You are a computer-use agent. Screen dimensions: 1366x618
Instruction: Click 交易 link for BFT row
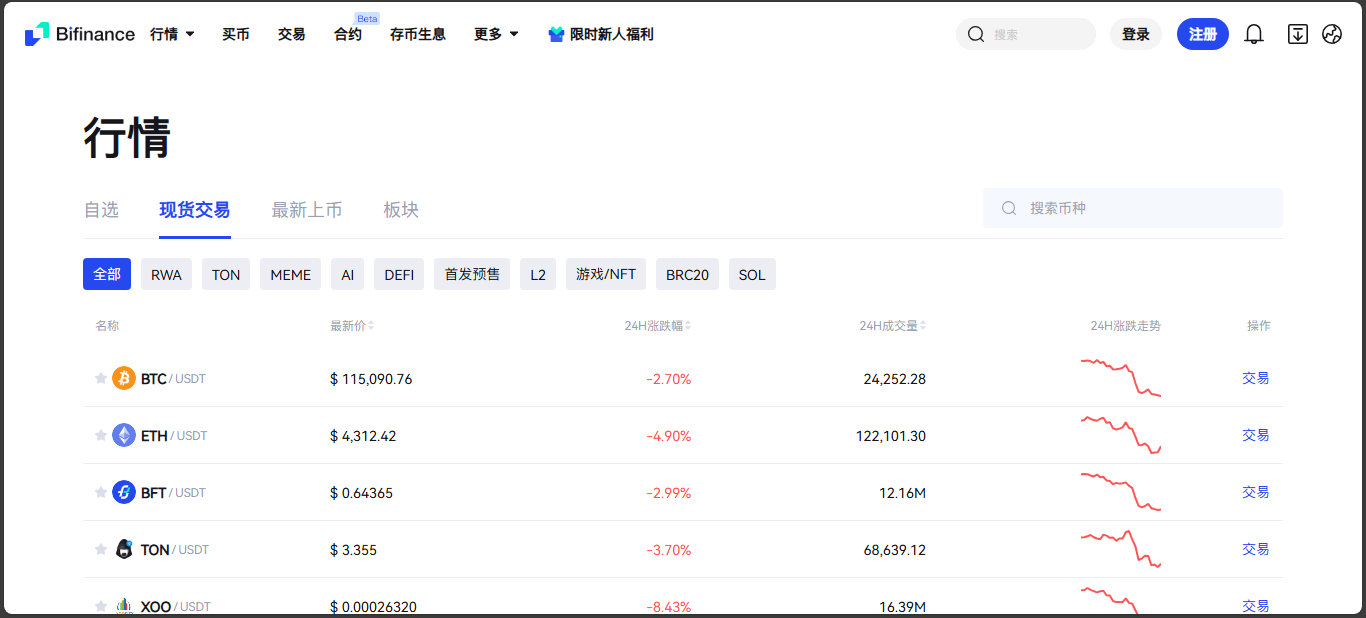1255,492
